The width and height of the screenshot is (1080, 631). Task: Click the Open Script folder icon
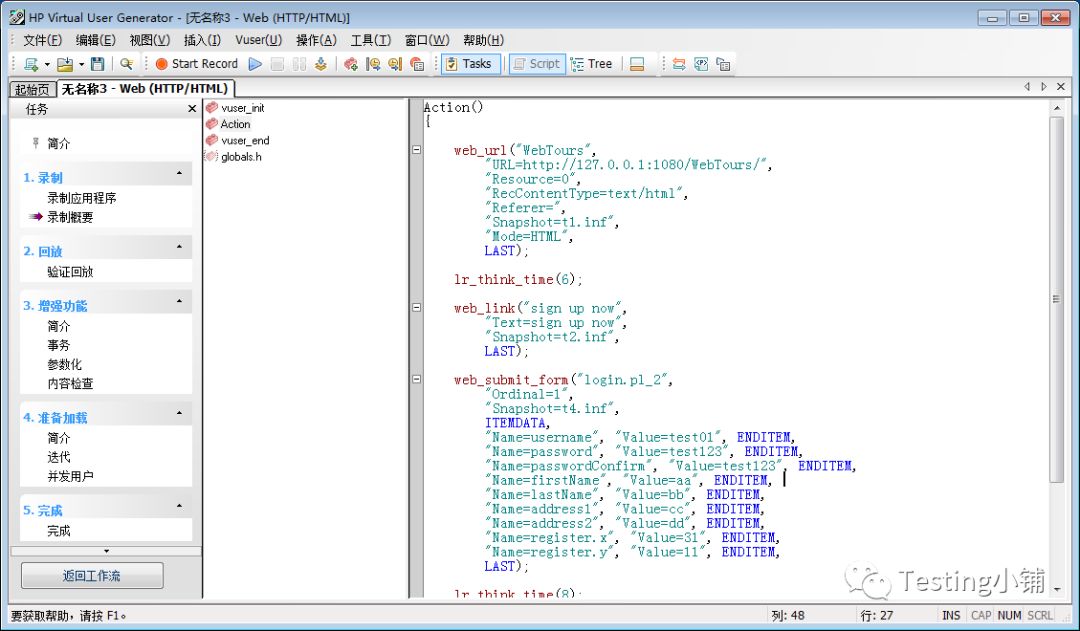[65, 64]
